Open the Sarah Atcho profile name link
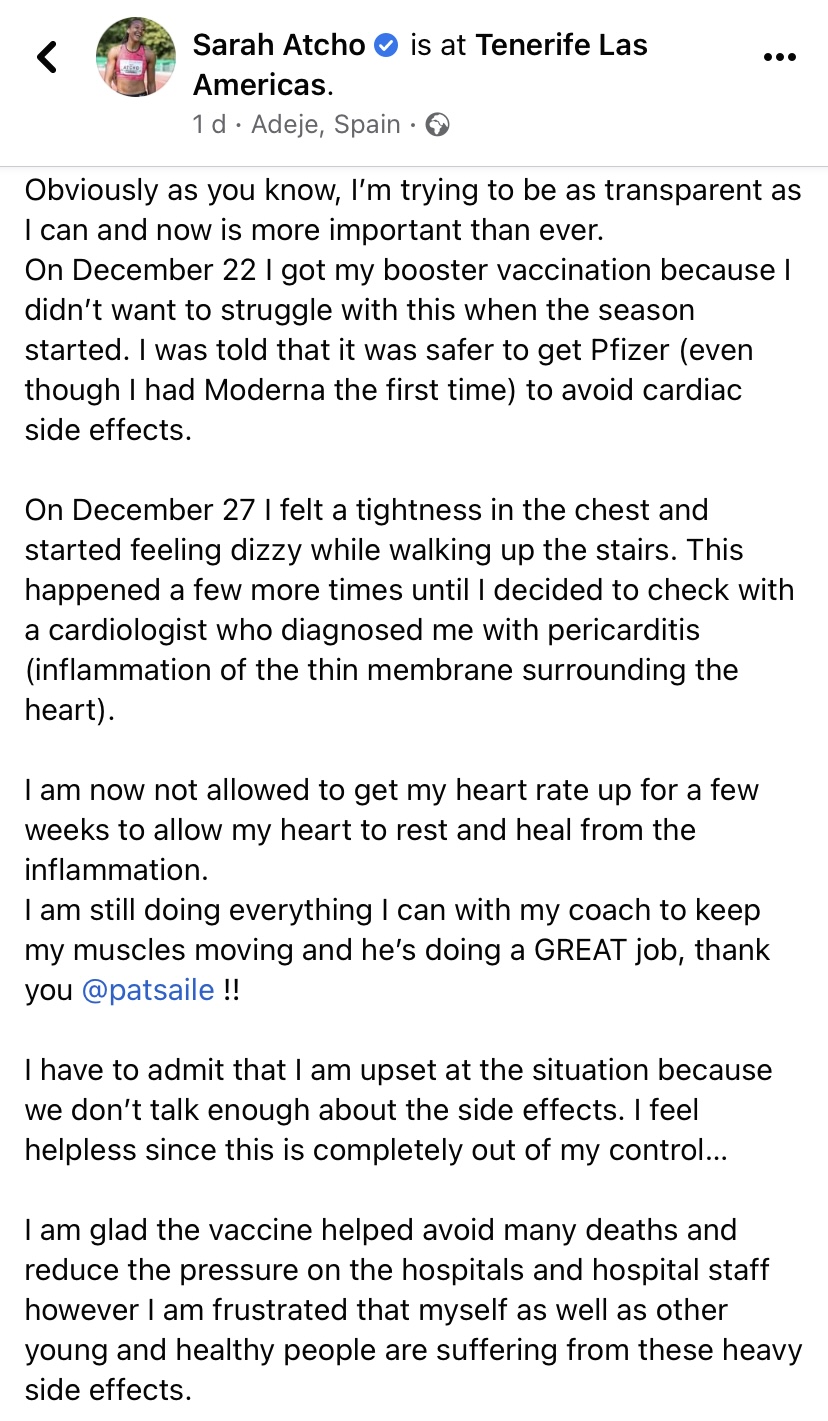 coord(279,45)
